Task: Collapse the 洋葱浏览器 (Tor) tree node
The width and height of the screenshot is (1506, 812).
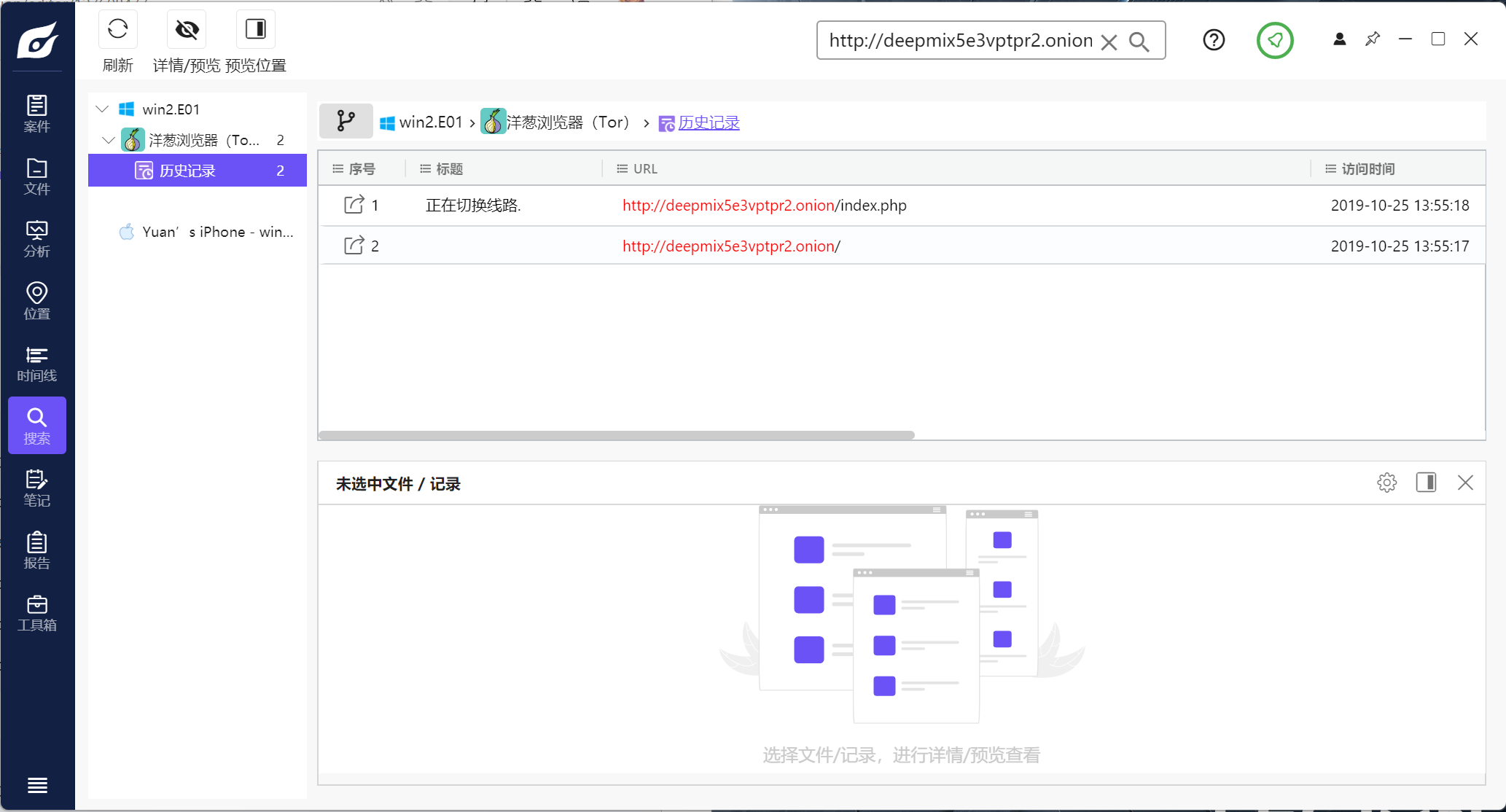Action: pos(109,140)
